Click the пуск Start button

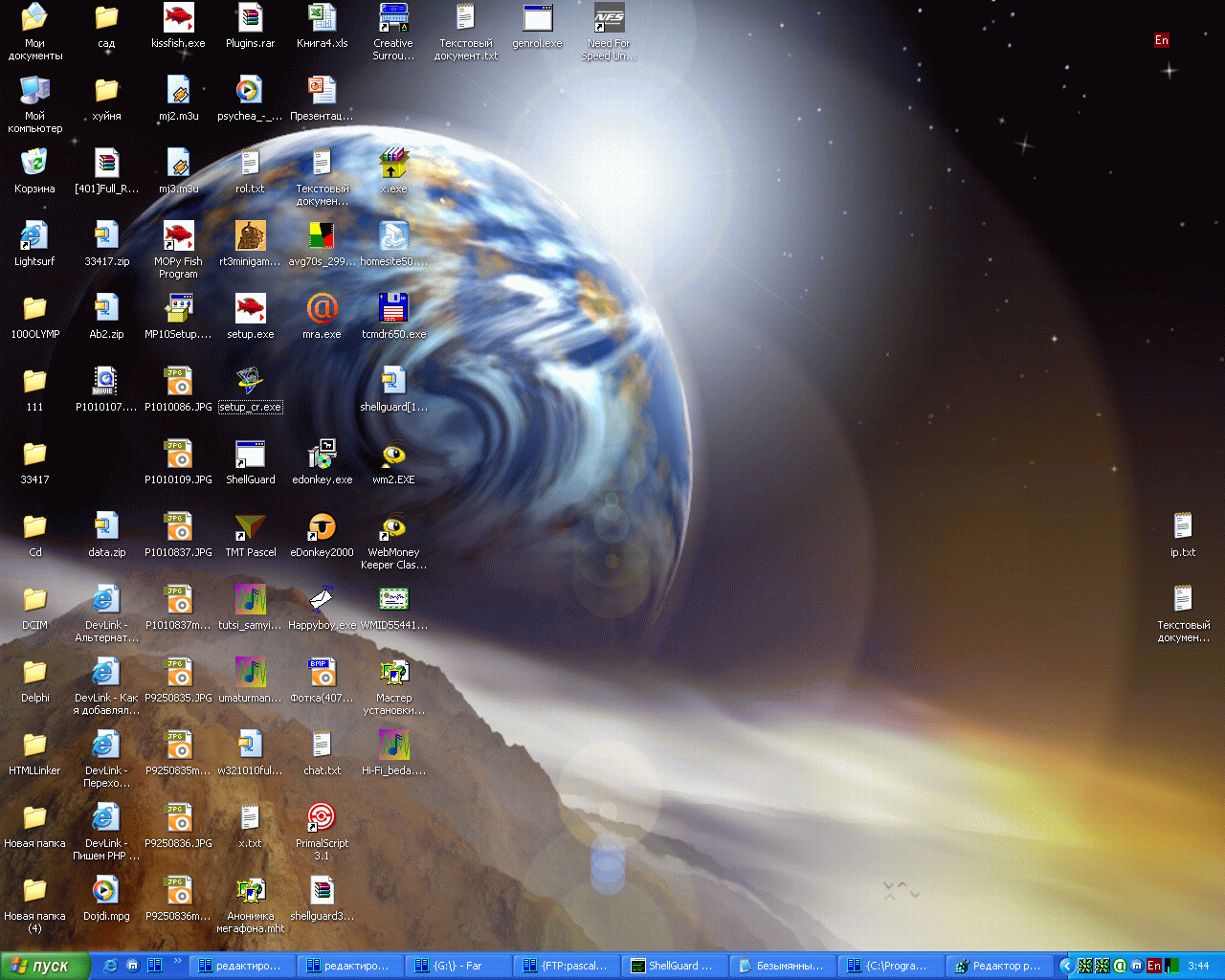tap(45, 966)
